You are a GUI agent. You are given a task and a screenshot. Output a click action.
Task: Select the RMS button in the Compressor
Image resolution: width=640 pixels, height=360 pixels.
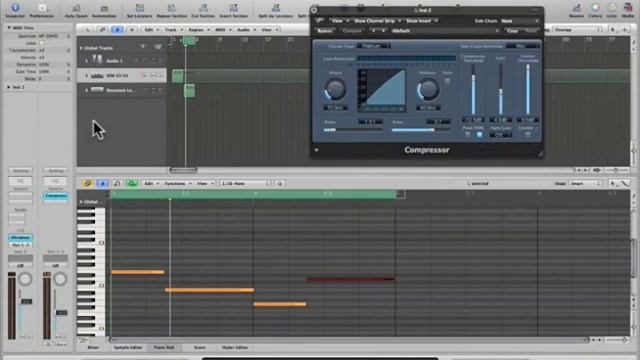click(480, 134)
